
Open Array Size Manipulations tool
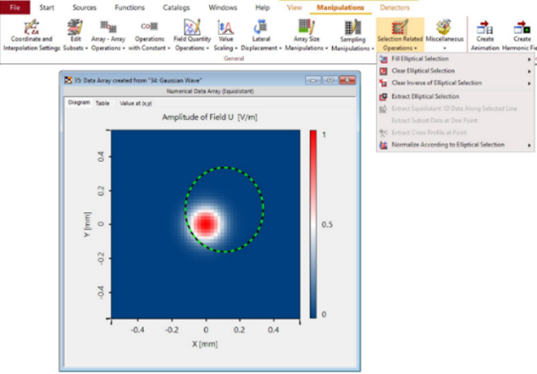(306, 35)
